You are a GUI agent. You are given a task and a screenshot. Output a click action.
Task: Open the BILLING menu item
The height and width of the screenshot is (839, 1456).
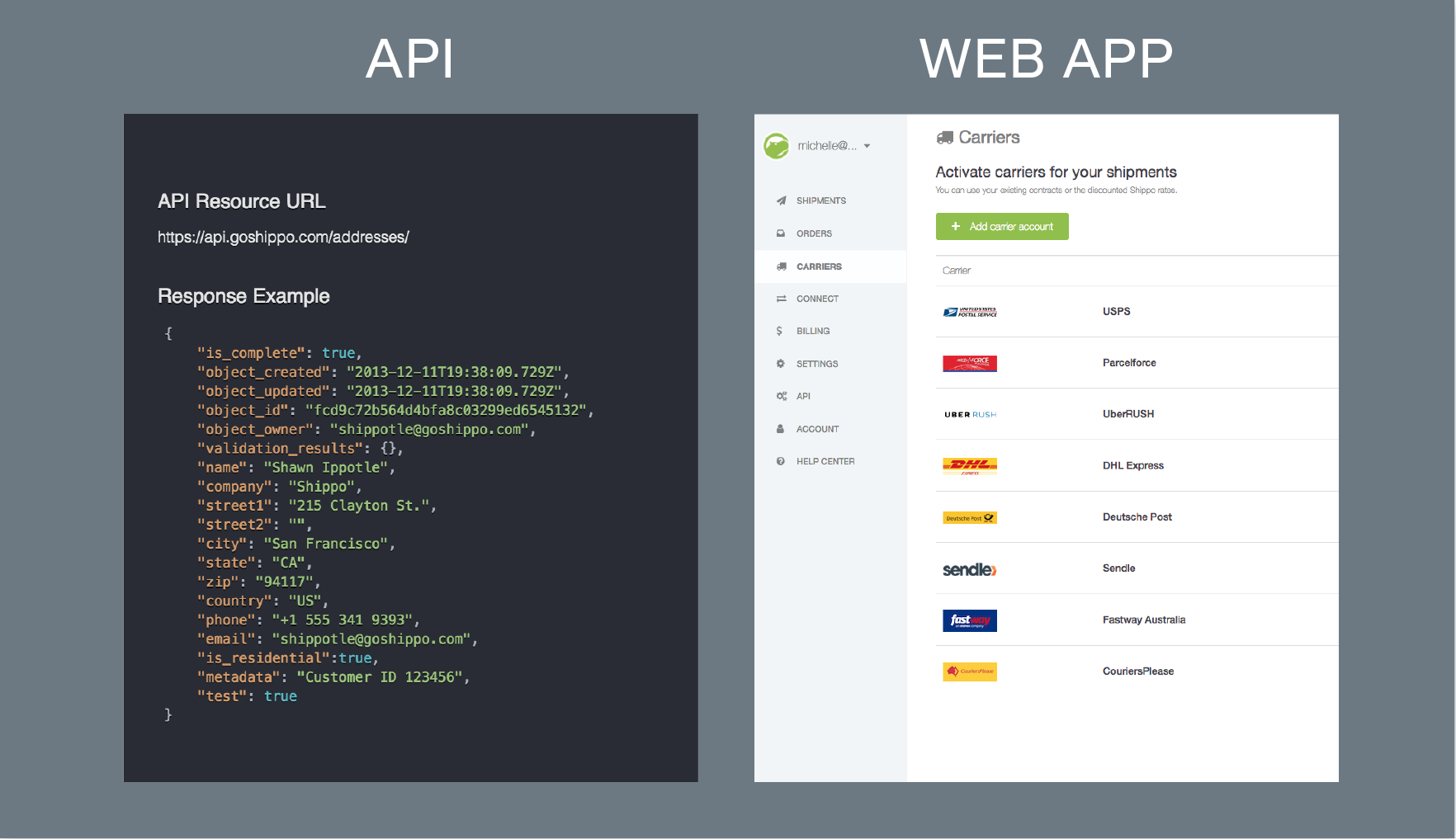(813, 331)
